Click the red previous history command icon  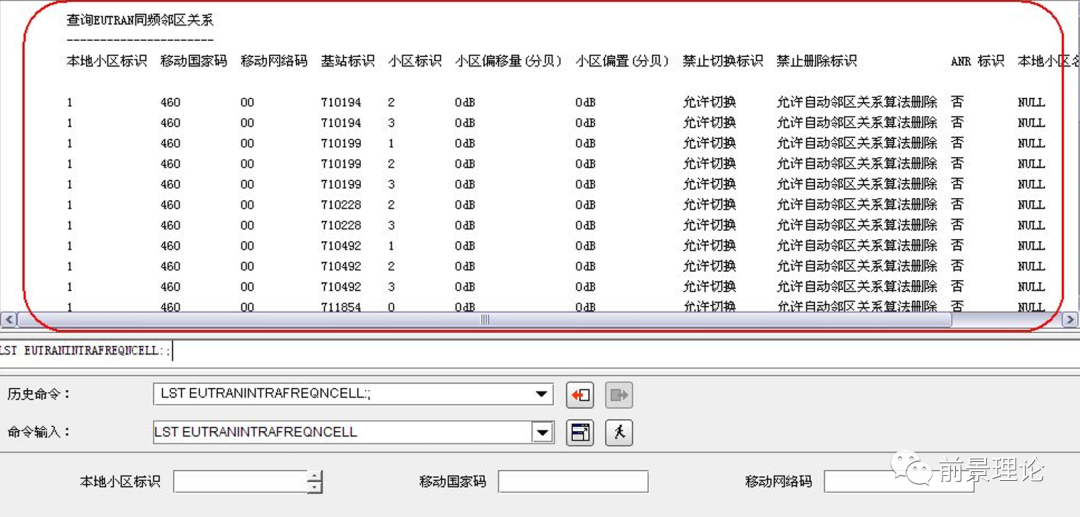coord(579,395)
